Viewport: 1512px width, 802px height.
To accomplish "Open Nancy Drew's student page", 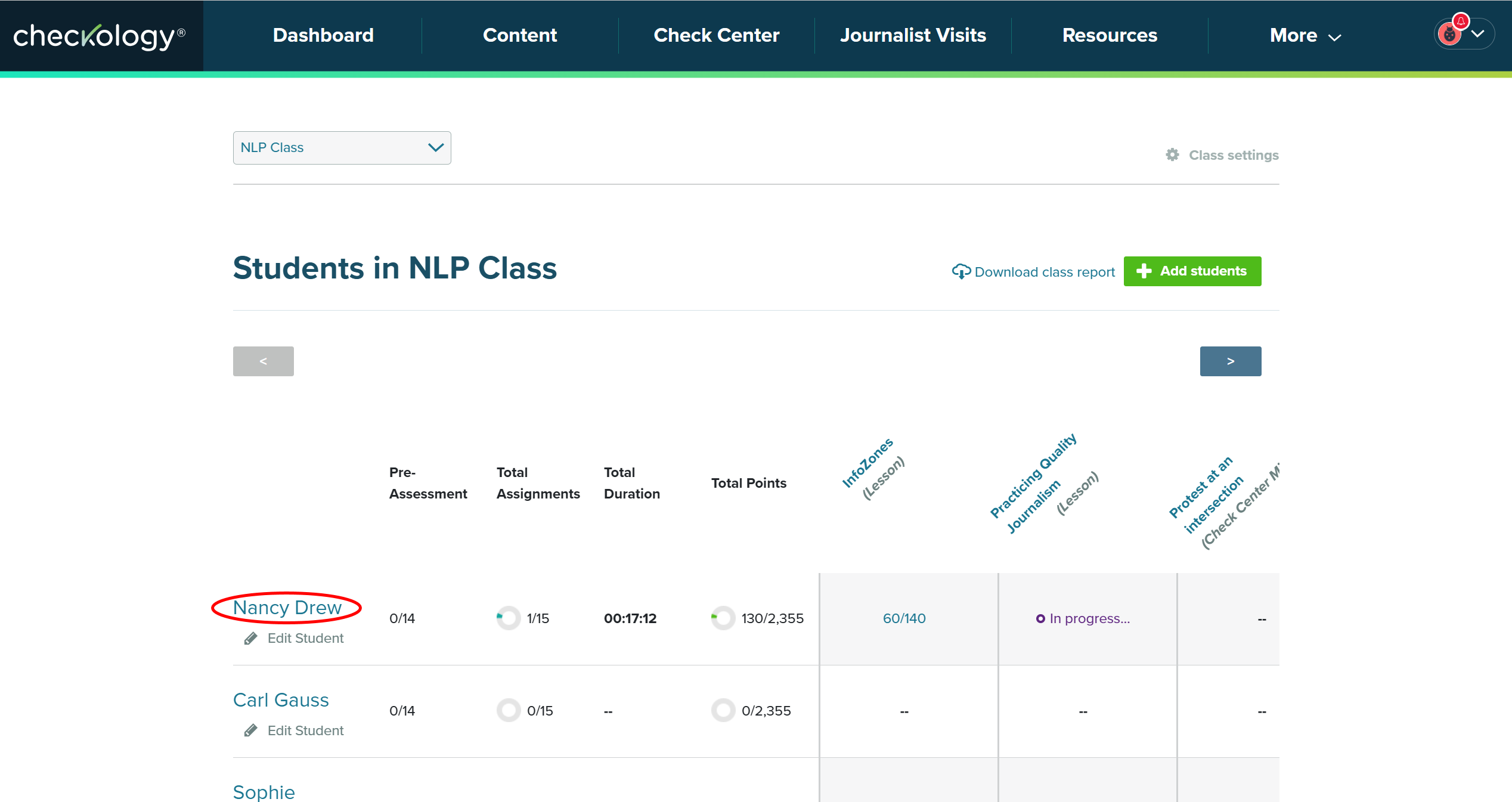I will point(287,608).
